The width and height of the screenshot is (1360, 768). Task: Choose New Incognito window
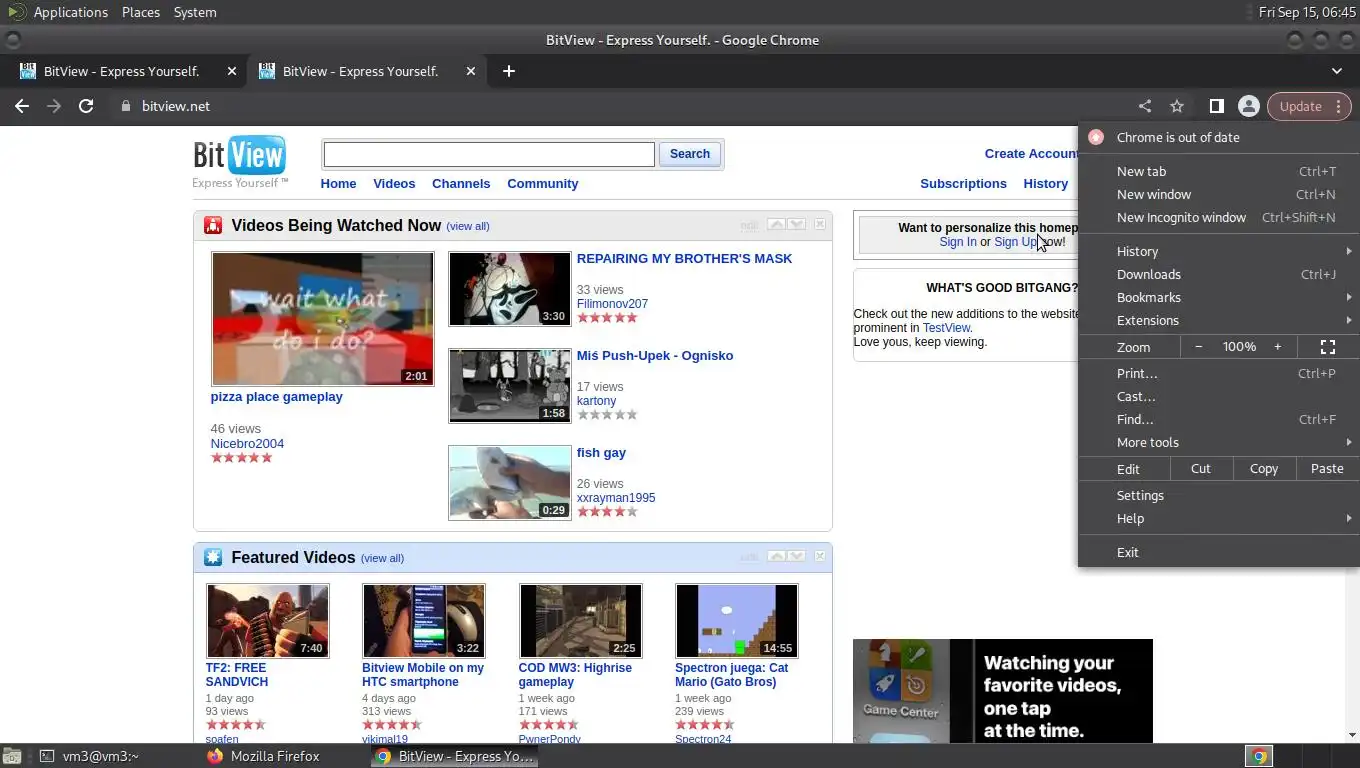click(x=1219, y=217)
